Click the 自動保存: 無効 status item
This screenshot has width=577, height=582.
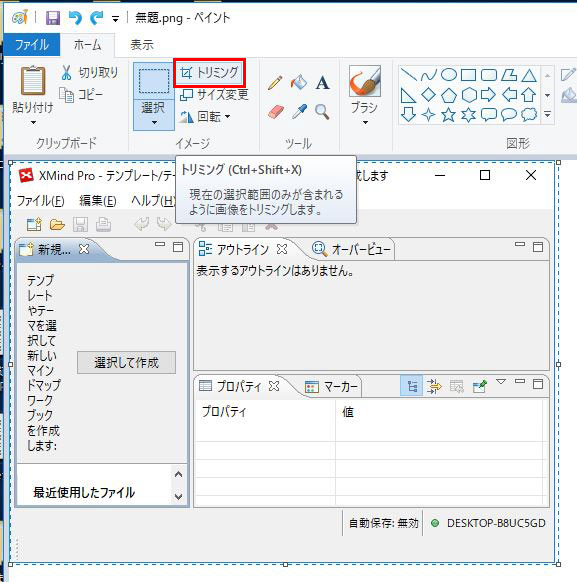click(x=383, y=523)
